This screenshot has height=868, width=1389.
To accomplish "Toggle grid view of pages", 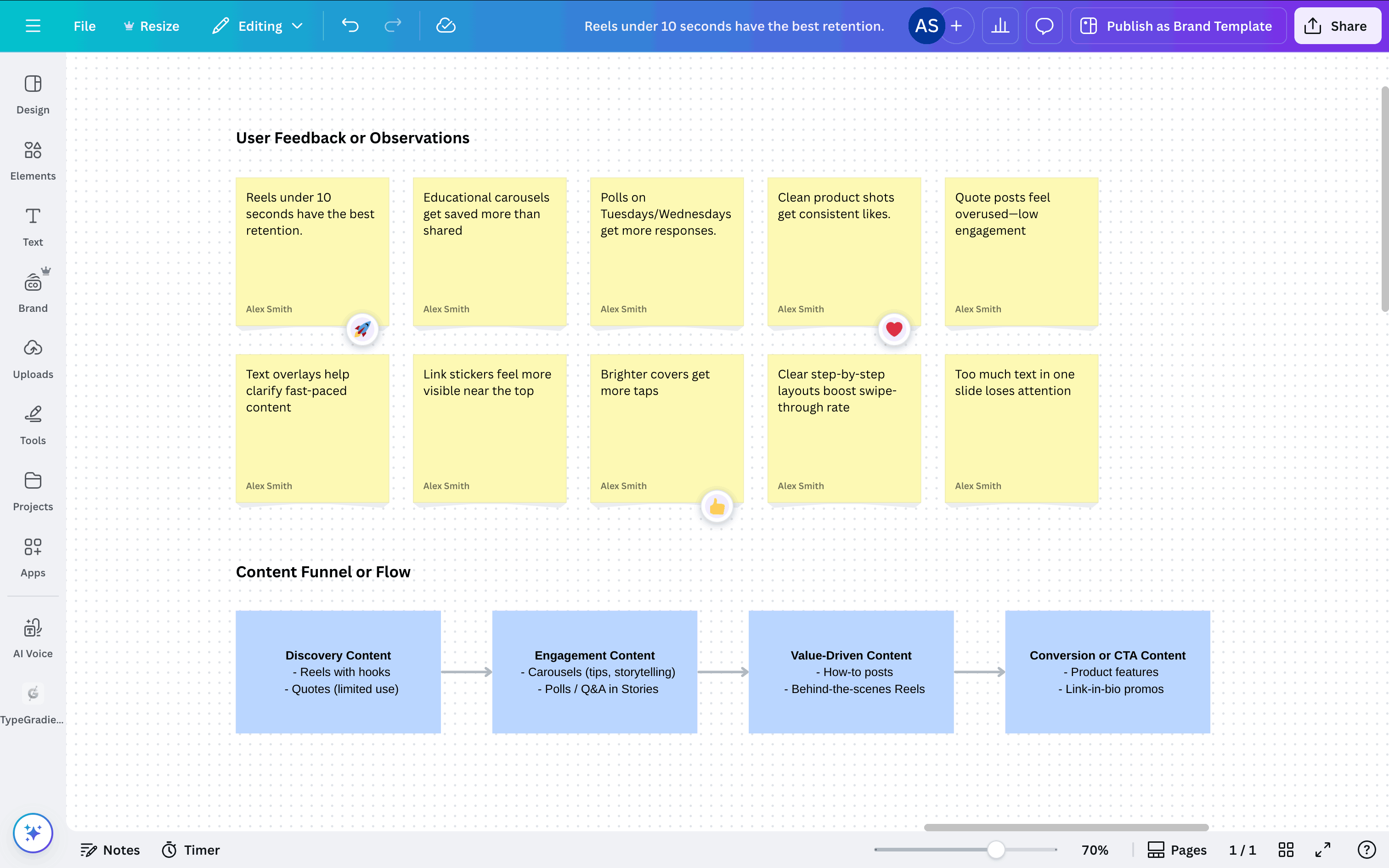I will [1286, 850].
